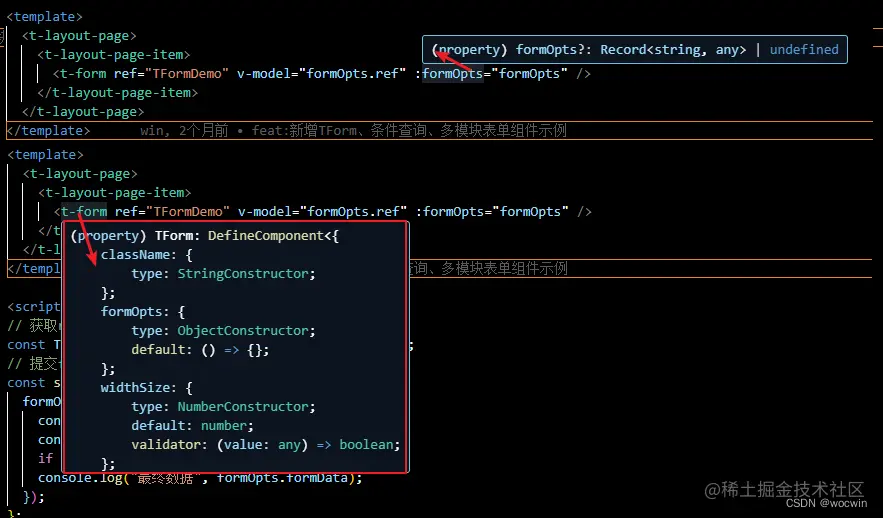883x518 pixels.
Task: Click 'Record<string, any>' in the tooltip
Action: pos(673,50)
